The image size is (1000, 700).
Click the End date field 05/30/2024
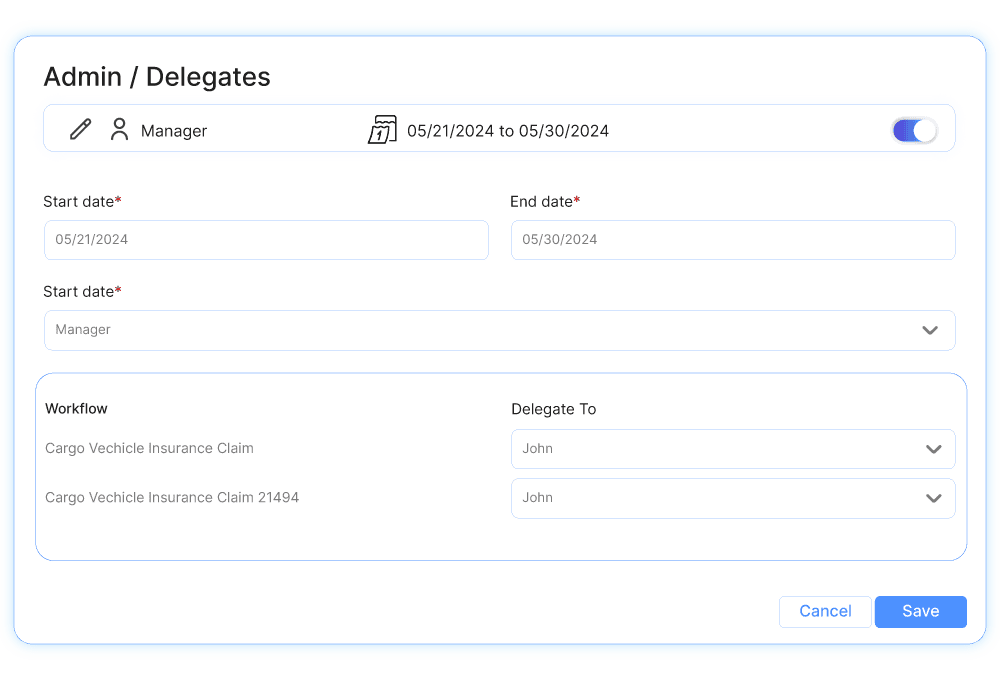(733, 240)
